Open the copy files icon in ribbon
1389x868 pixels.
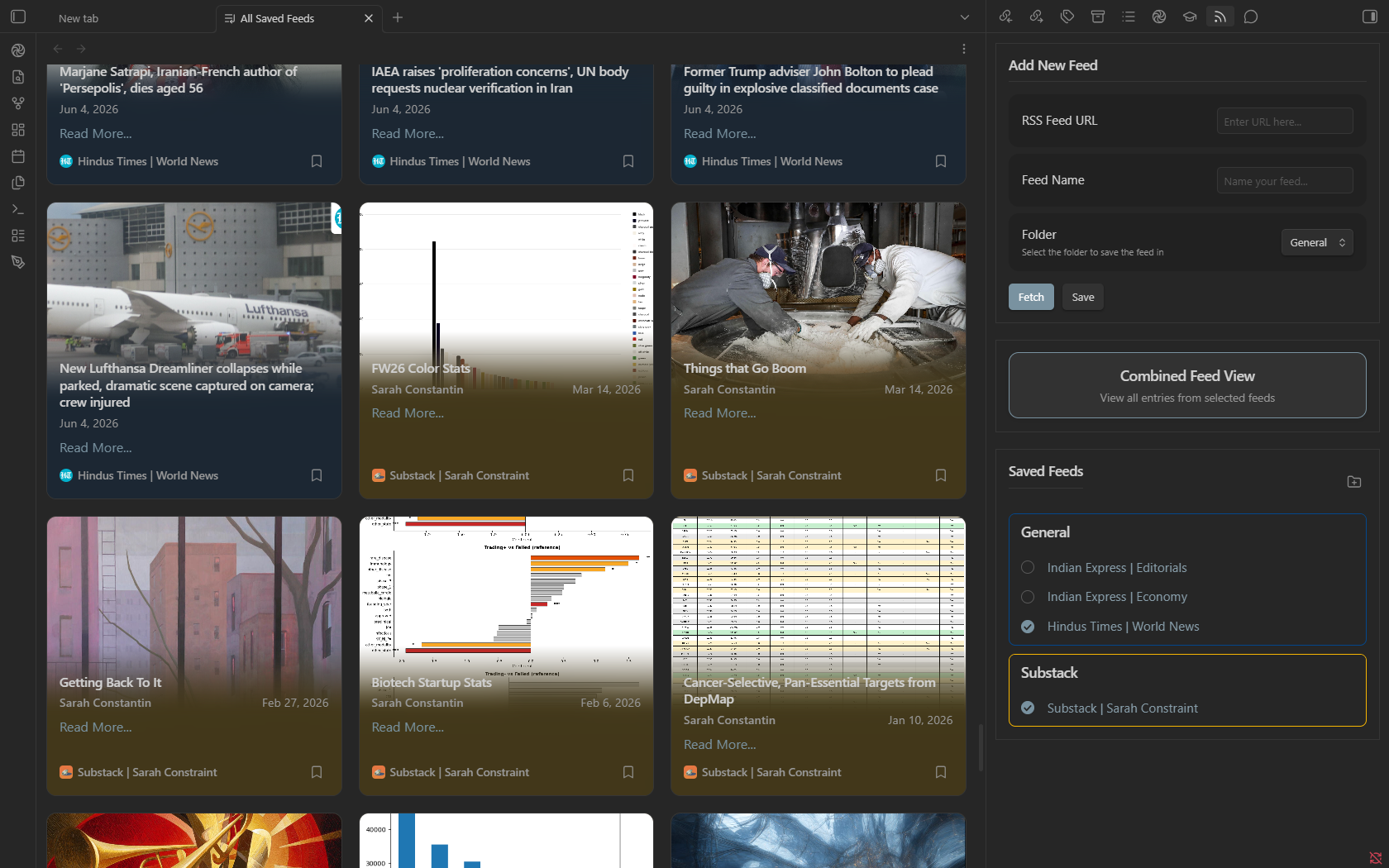18,183
